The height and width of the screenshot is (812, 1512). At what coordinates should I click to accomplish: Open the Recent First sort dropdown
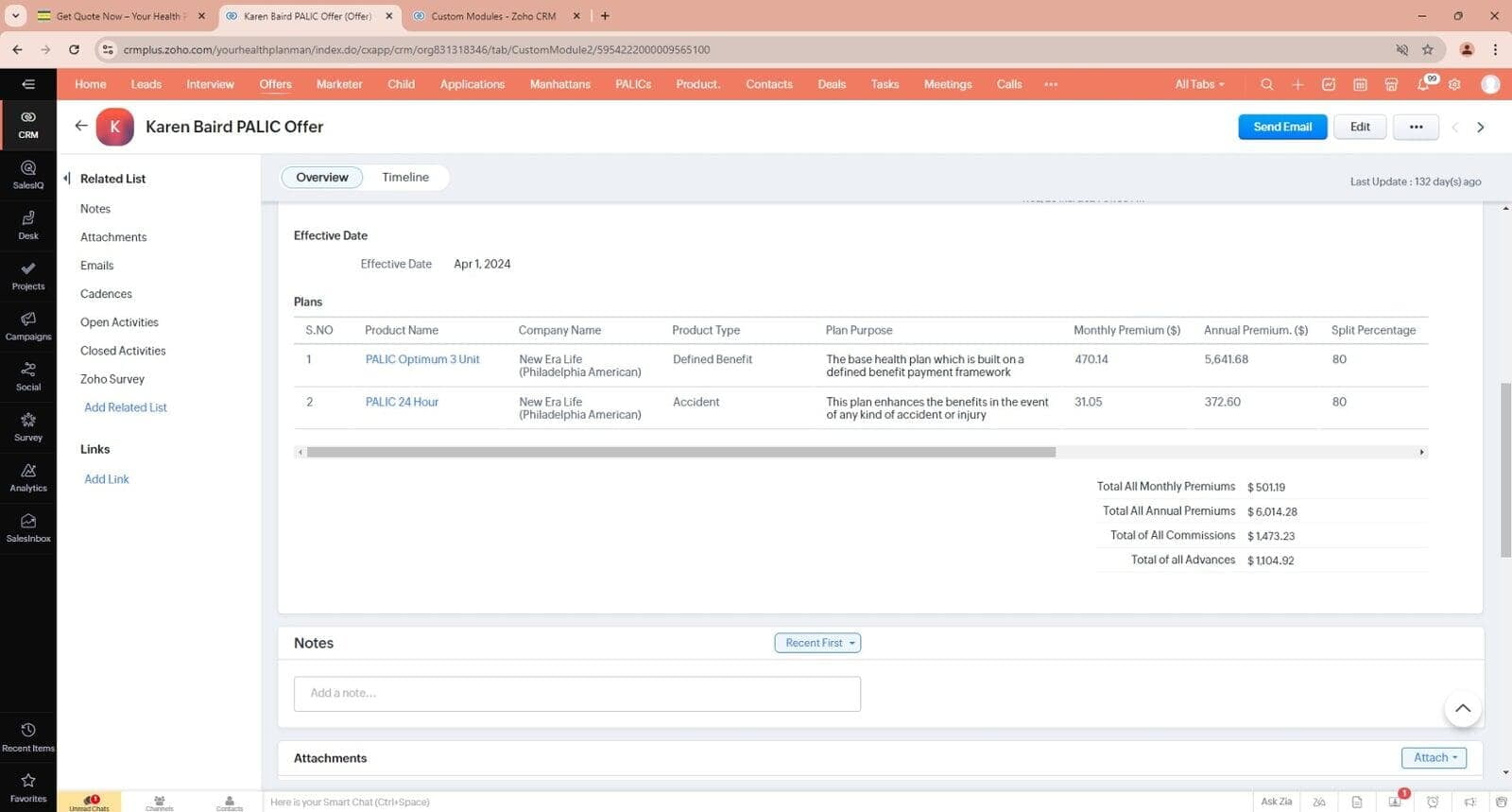pyautogui.click(x=817, y=643)
